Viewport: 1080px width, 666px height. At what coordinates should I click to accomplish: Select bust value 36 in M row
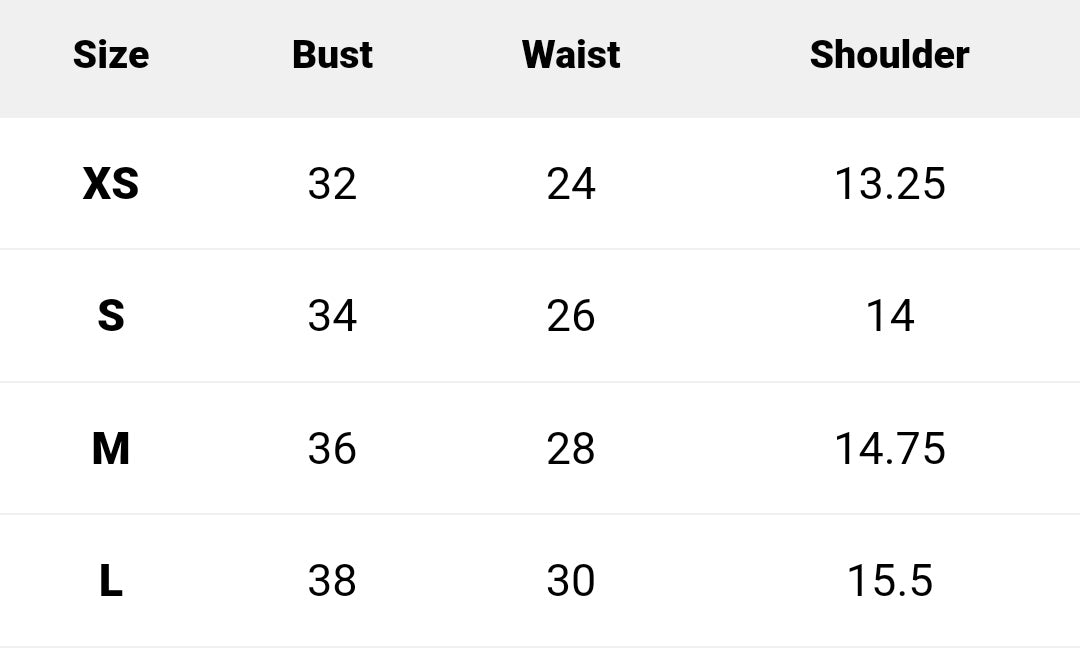[x=332, y=449]
